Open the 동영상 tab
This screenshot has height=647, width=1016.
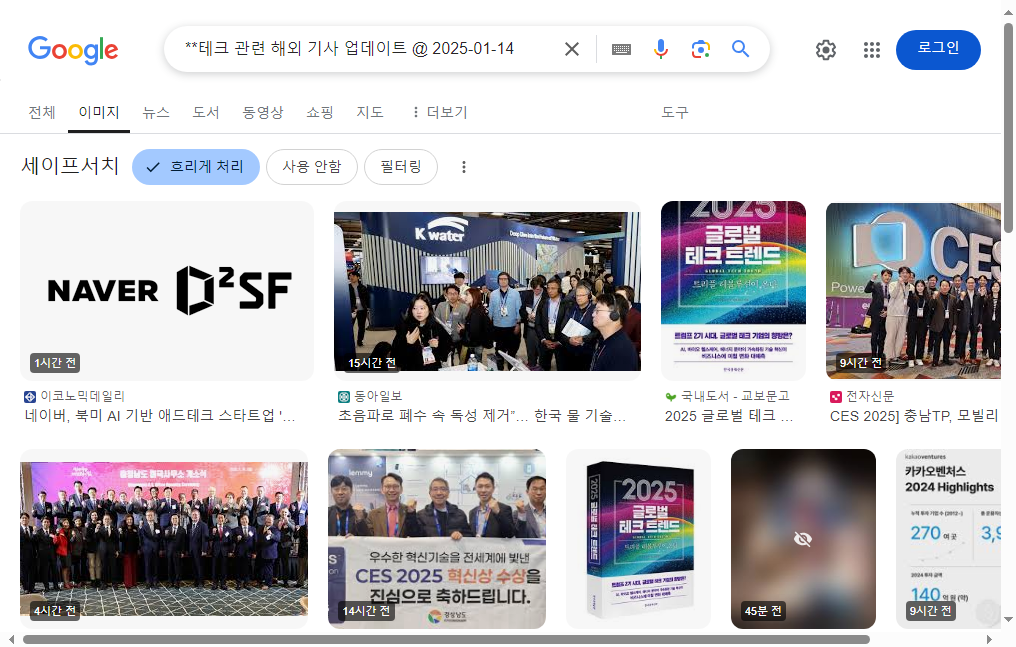click(263, 113)
